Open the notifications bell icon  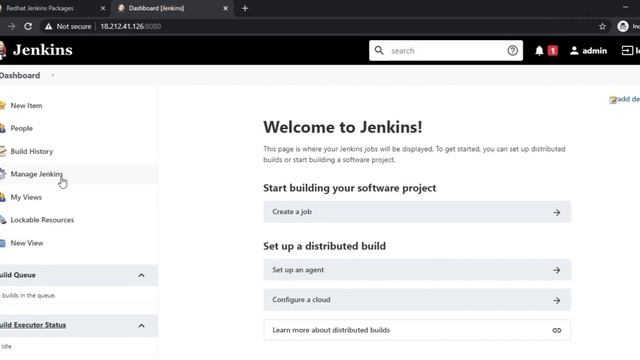(x=539, y=51)
